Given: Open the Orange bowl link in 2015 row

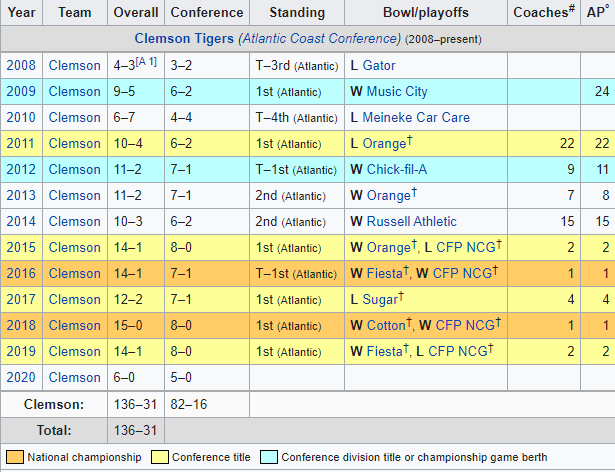Looking at the screenshot, I should click(389, 247).
